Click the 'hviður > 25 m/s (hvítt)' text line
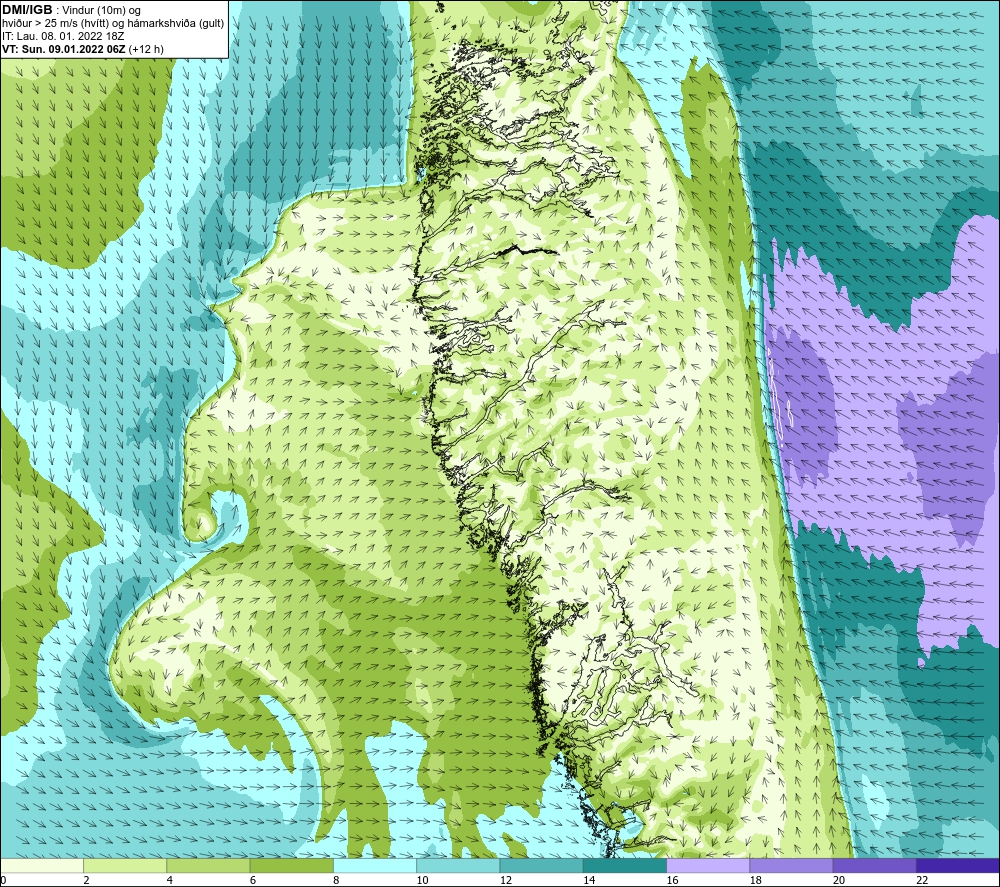The width and height of the screenshot is (1000, 887). pyautogui.click(x=55, y=24)
